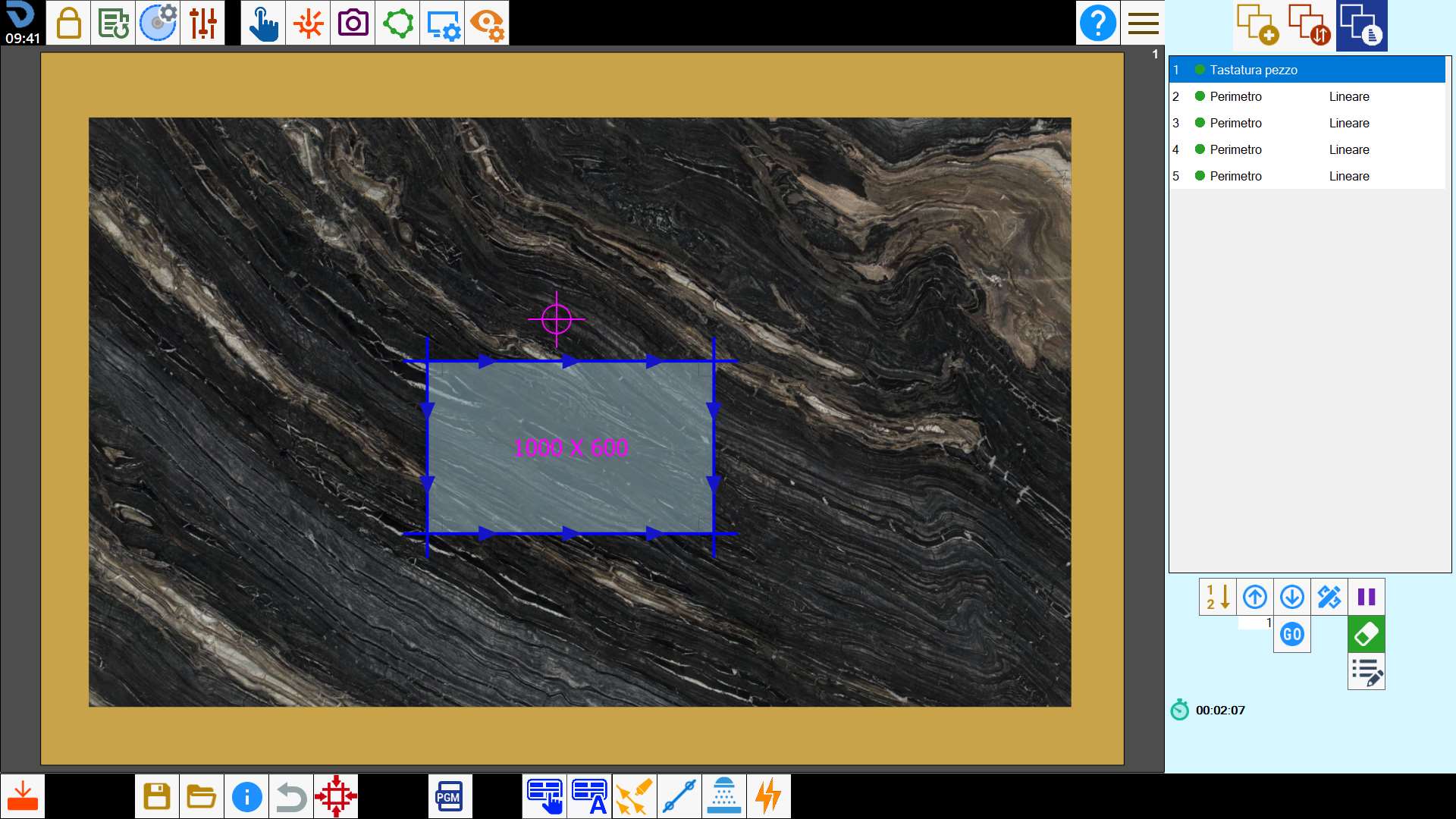
Task: Open the download arrow panel at bottom-left
Action: (23, 796)
